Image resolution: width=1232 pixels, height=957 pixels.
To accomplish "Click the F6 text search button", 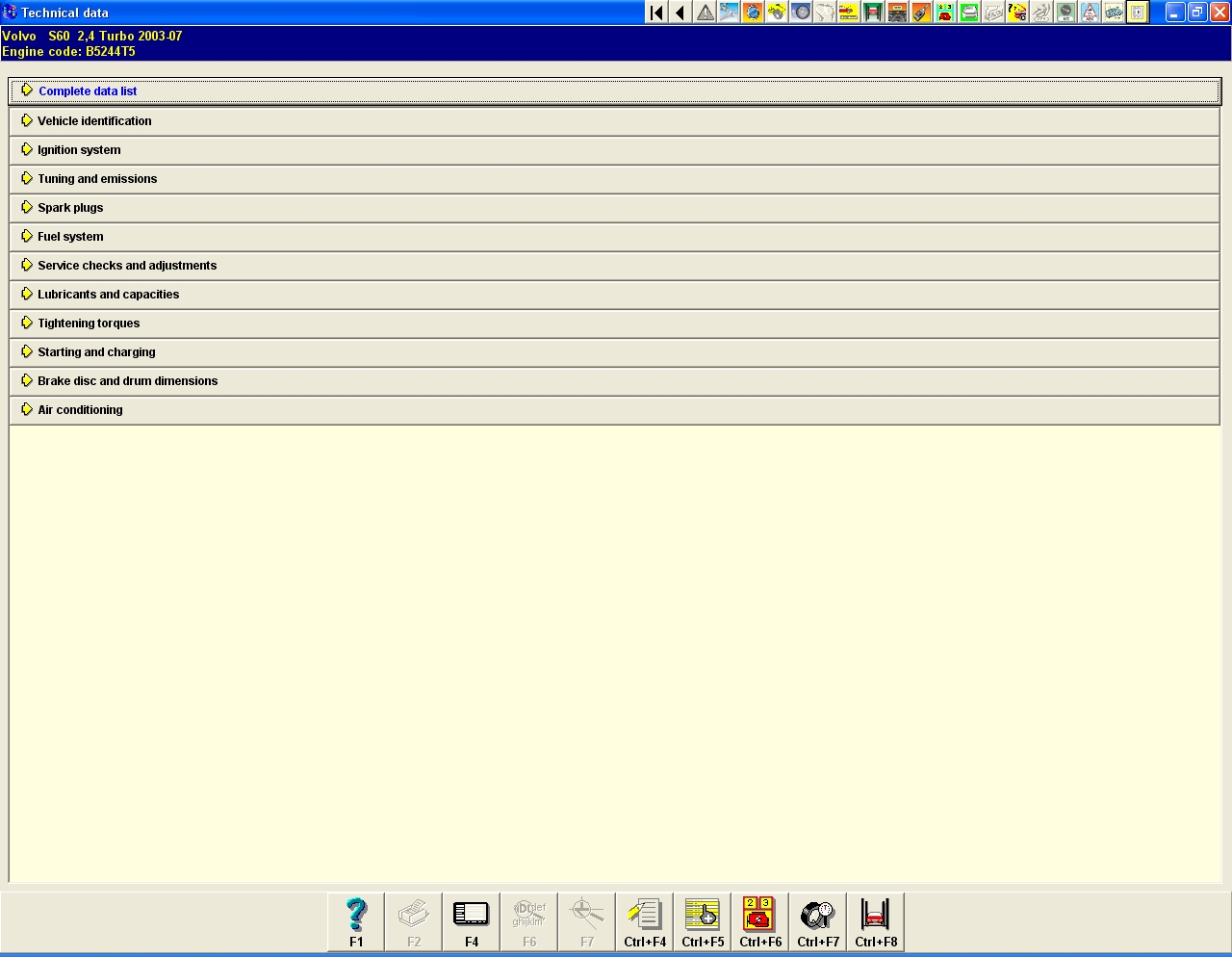I will [x=529, y=921].
